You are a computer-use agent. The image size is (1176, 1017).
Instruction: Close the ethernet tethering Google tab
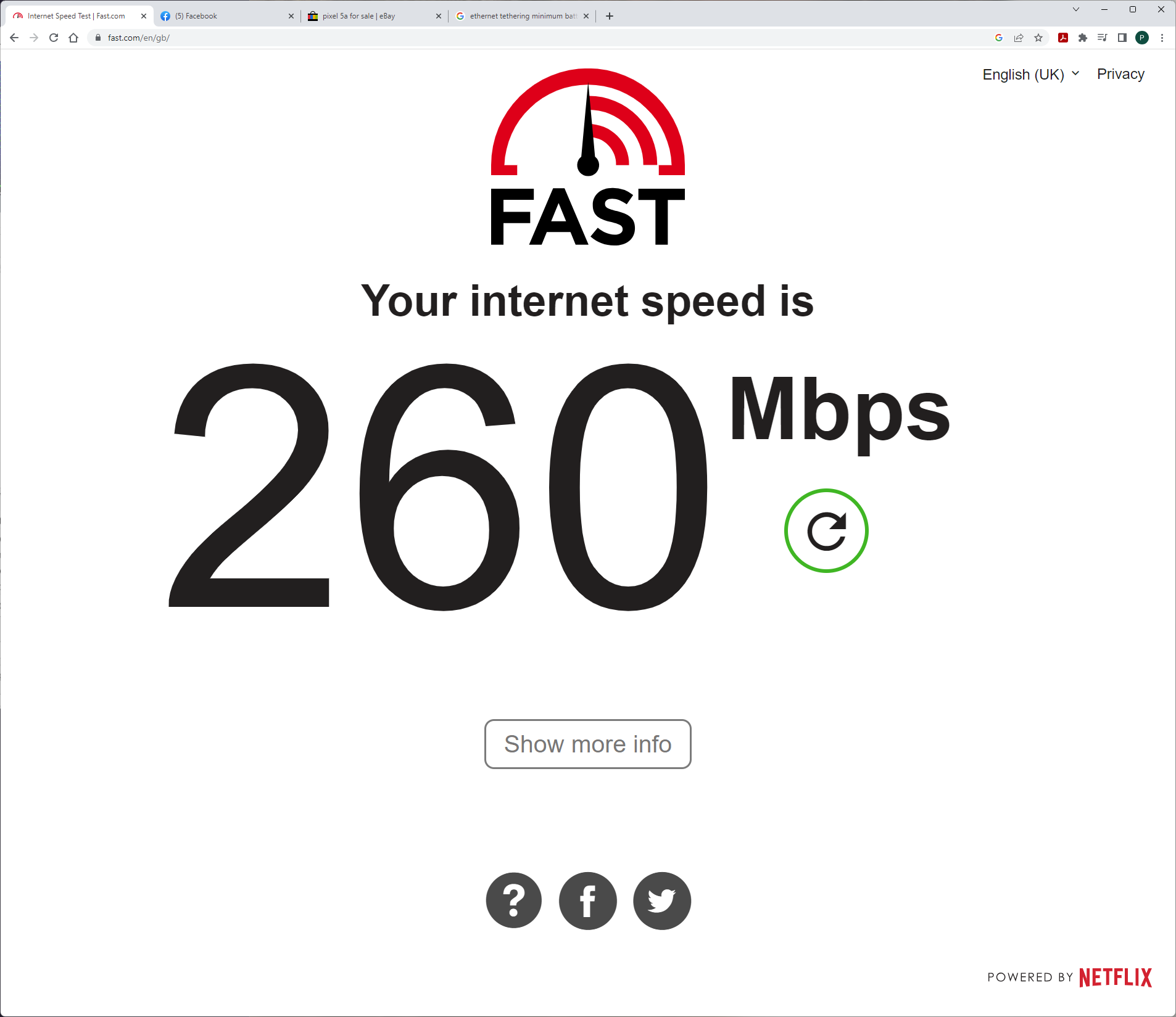tap(586, 16)
